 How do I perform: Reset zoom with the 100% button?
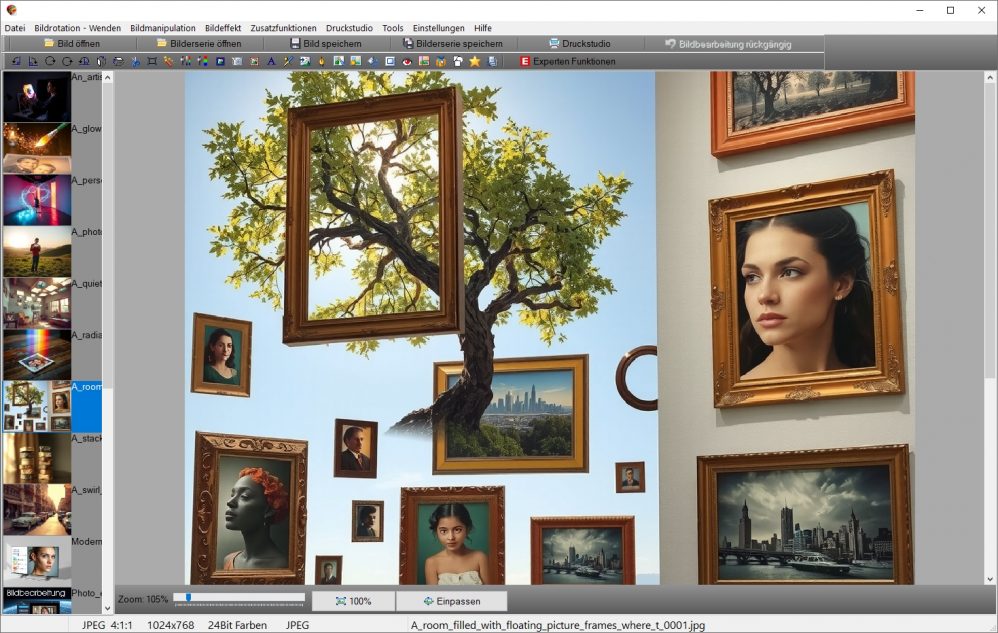[353, 601]
